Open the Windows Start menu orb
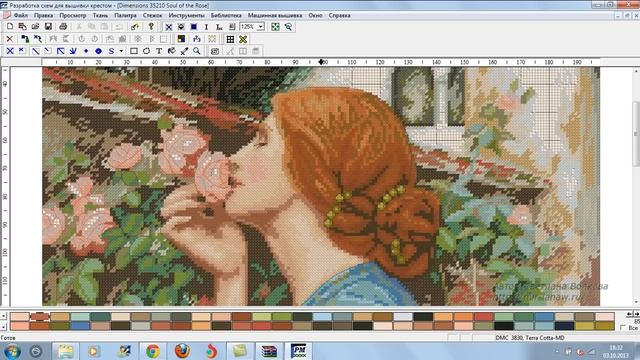 click(x=12, y=351)
